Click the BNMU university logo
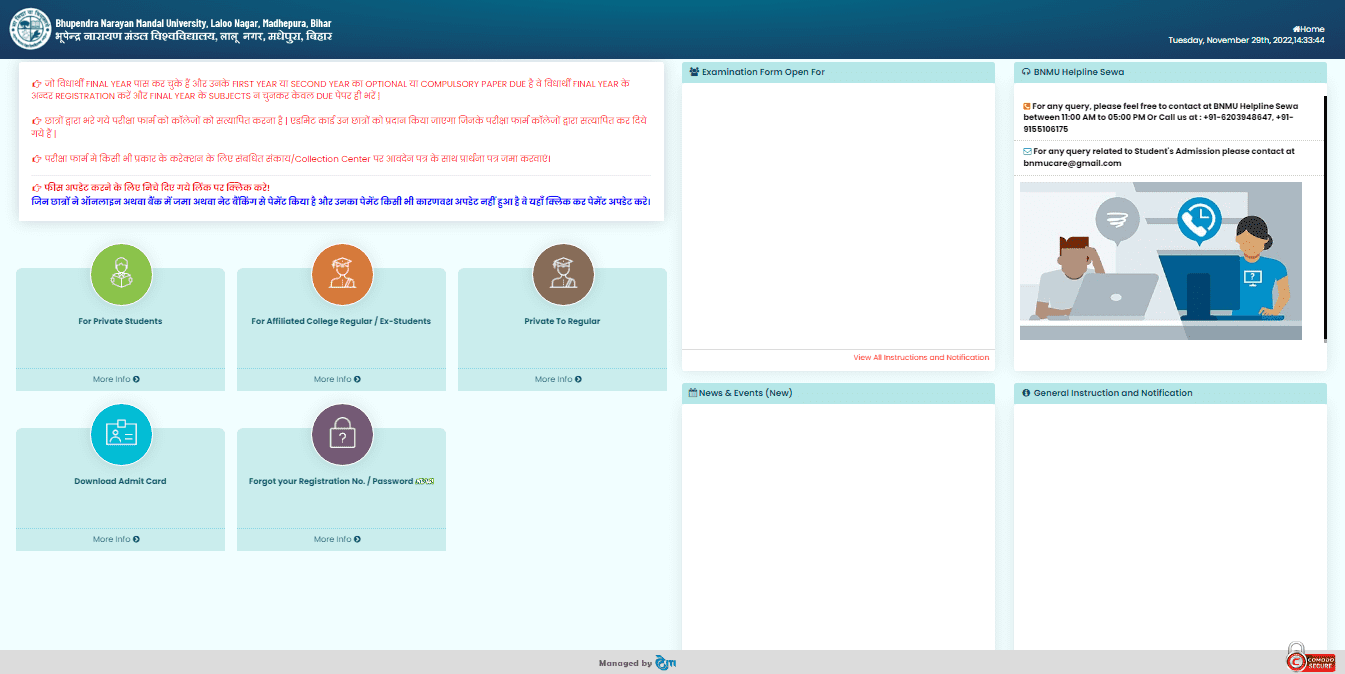The height and width of the screenshot is (674, 1345). point(30,29)
